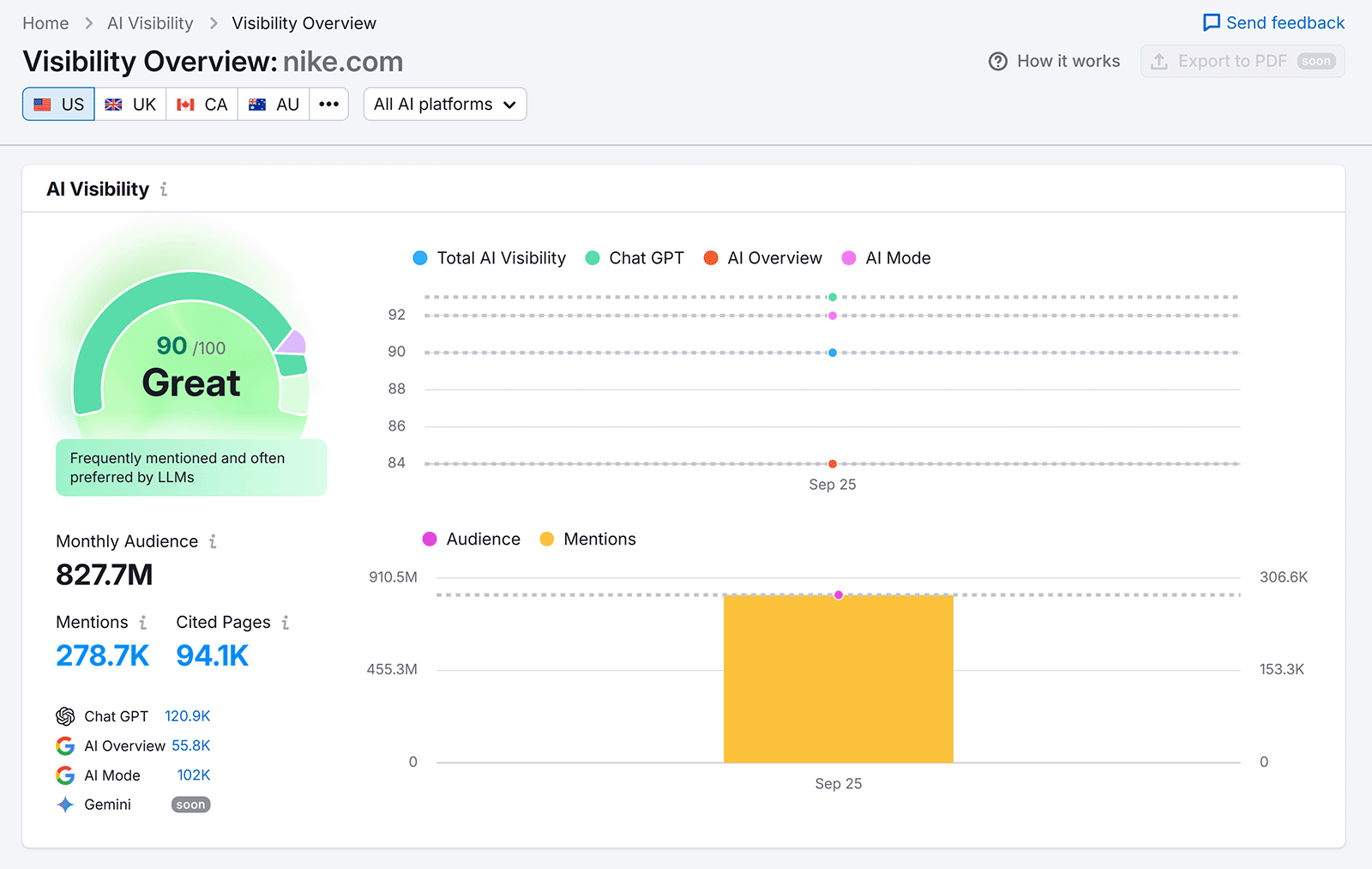Click the info icon next to AI Visibility heading
Screen dimensions: 1372x869
coord(164,190)
